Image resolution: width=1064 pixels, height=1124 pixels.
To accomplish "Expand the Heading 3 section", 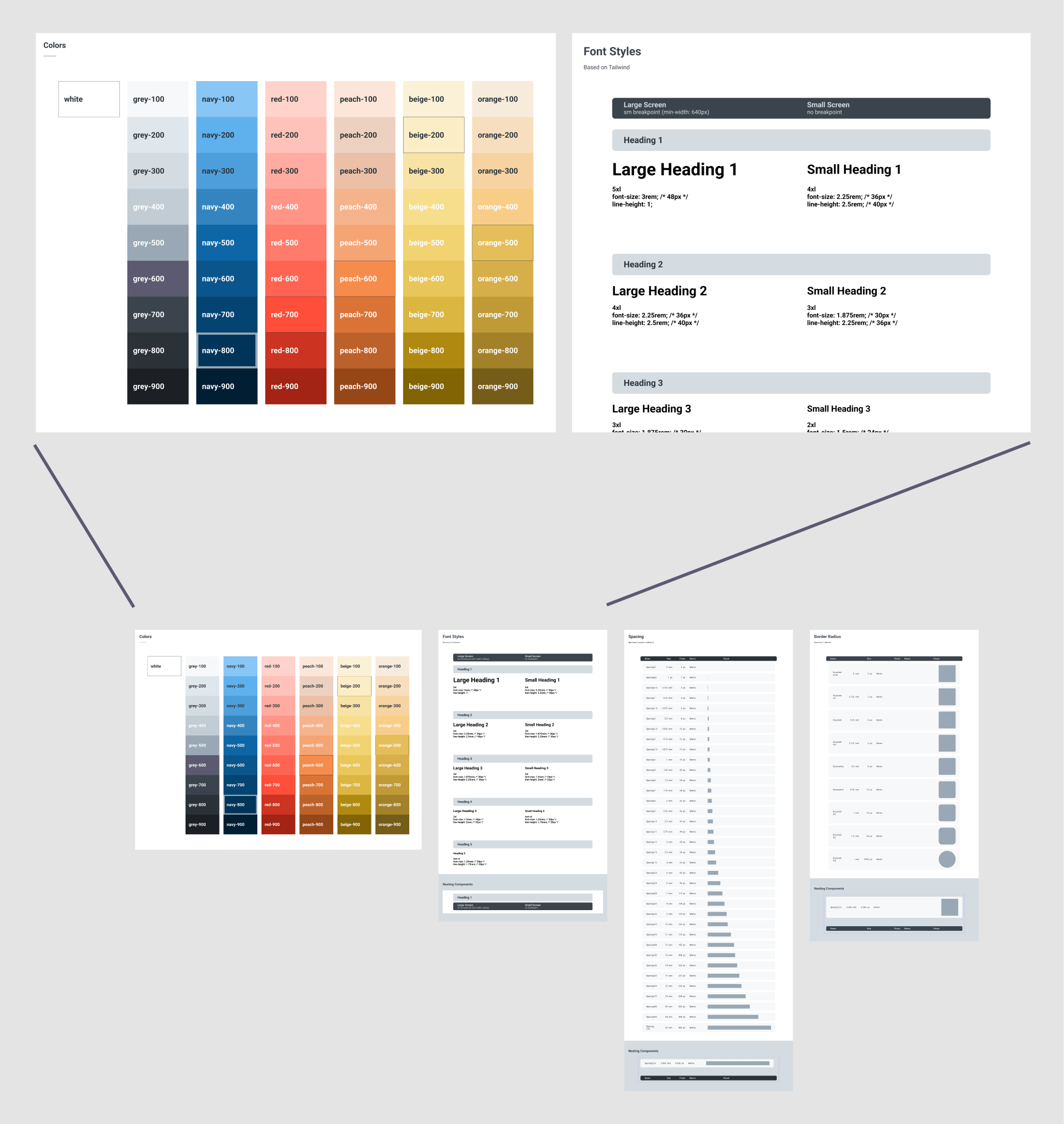I will (x=801, y=383).
